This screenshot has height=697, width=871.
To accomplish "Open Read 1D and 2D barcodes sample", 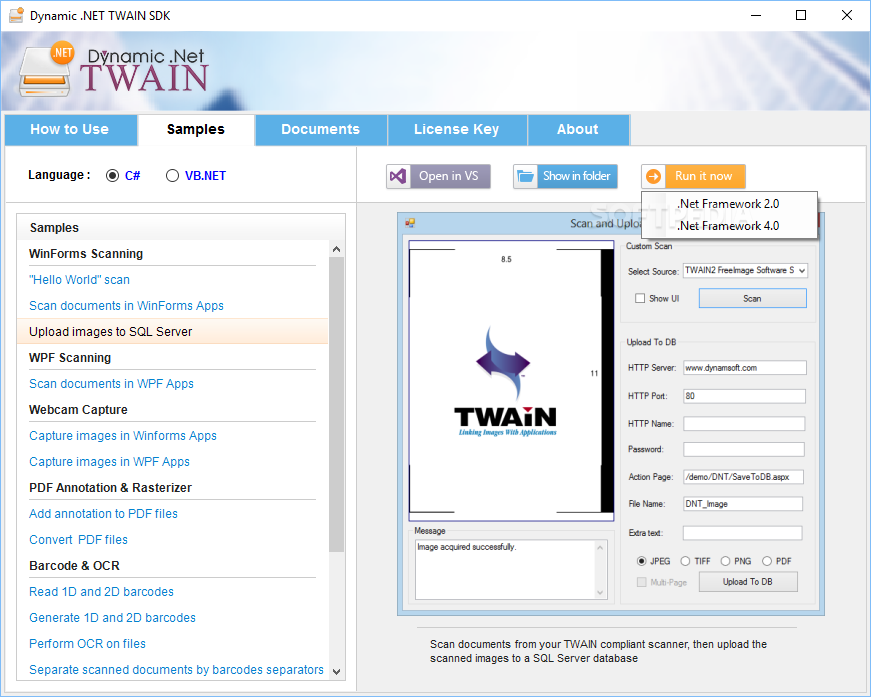I will (101, 592).
